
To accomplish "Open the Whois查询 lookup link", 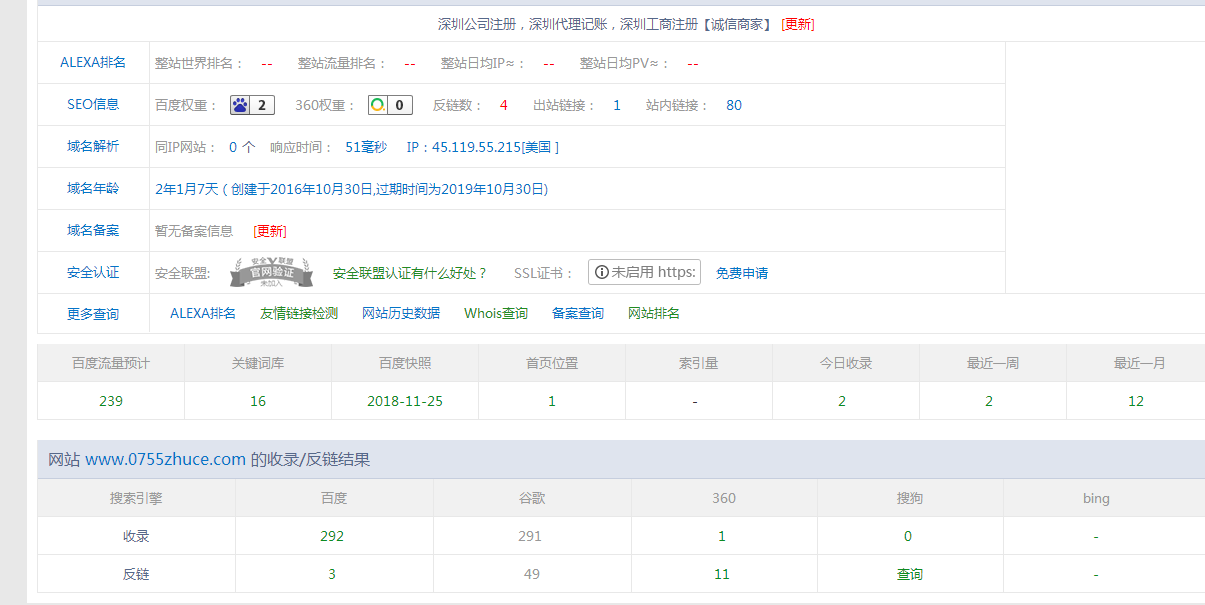I will [495, 313].
